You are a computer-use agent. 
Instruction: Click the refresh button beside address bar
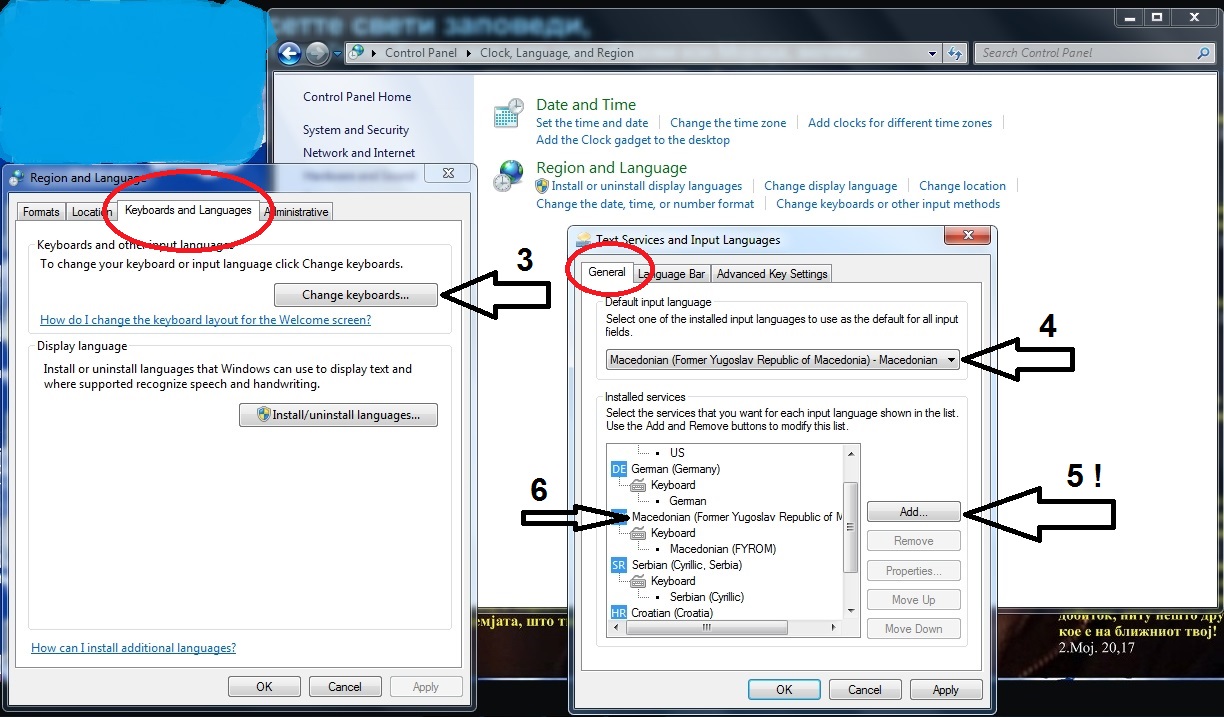(955, 54)
